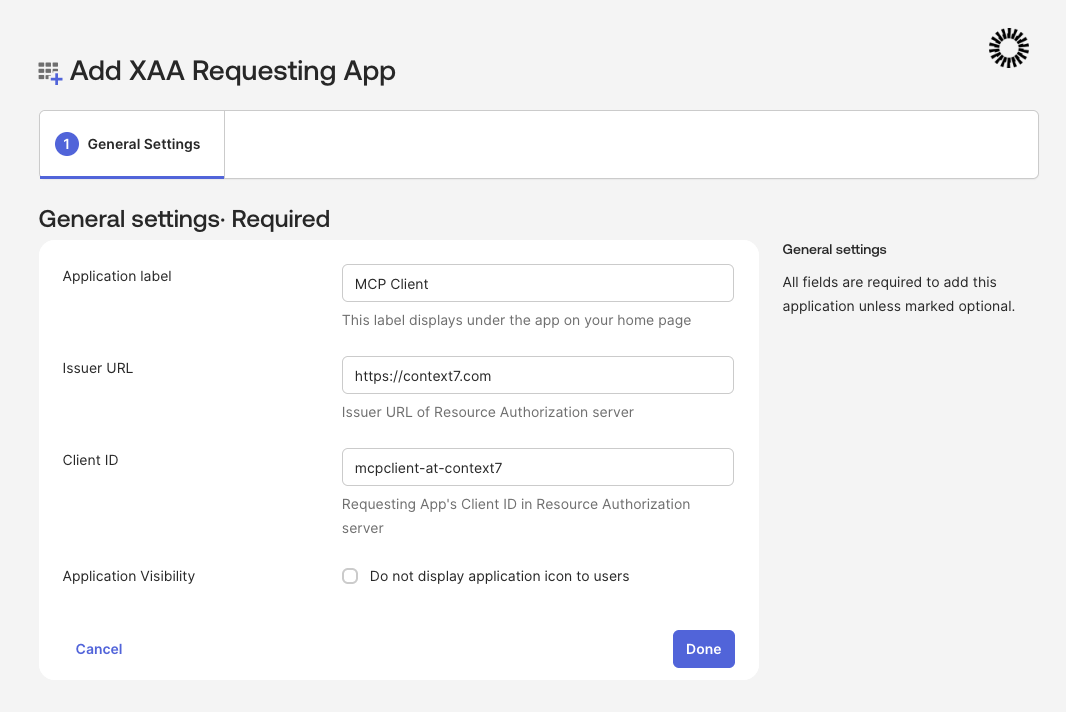Viewport: 1066px width, 712px height.
Task: Click the Done button
Action: [704, 649]
